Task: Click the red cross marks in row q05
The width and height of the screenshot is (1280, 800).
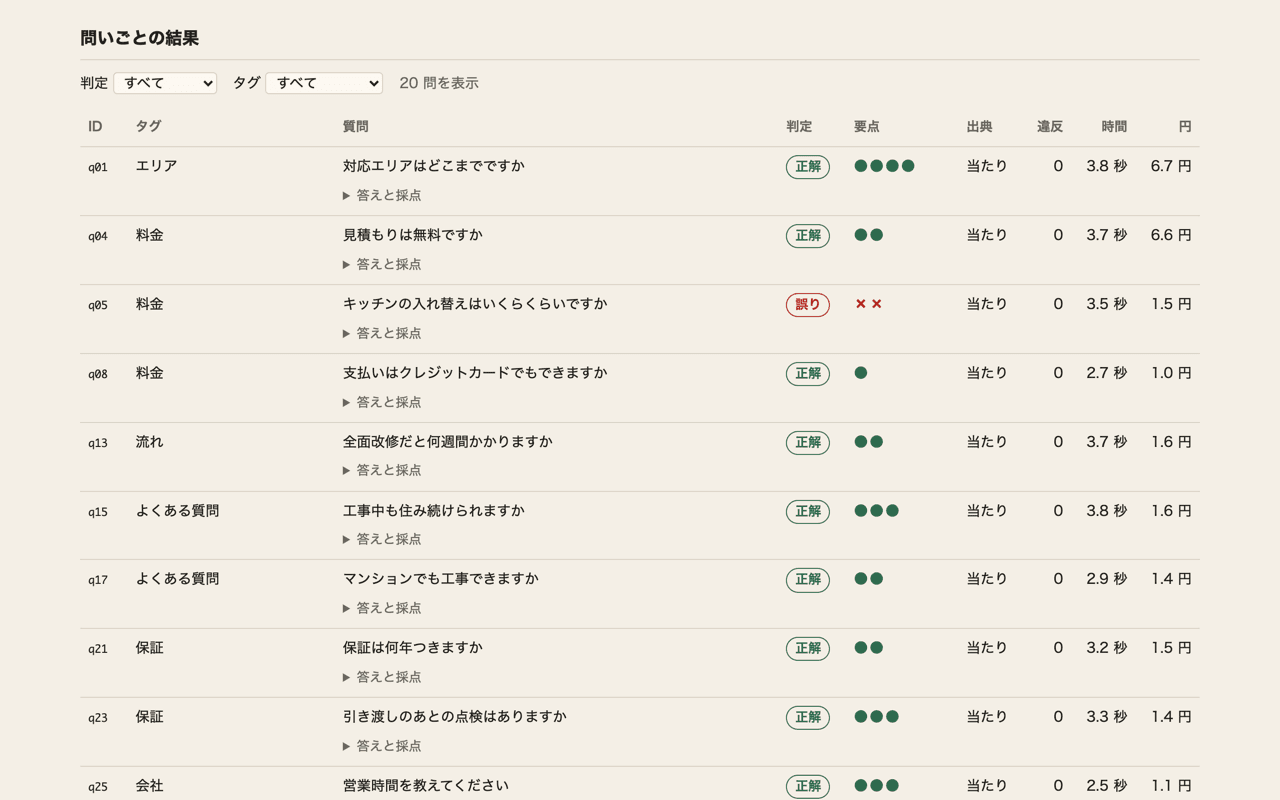Action: [868, 304]
